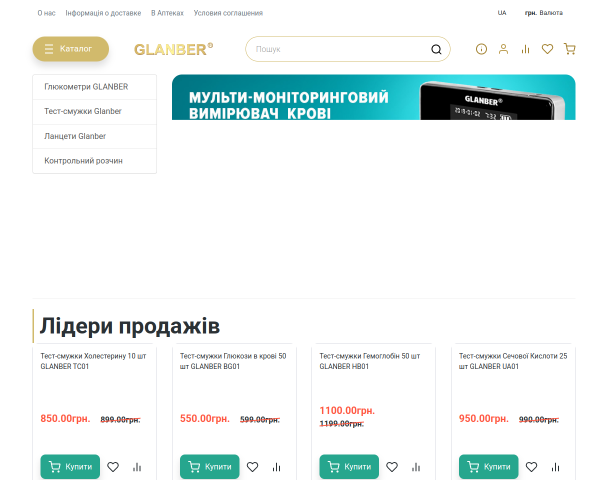Open the user account icon
The image size is (600, 480).
[x=504, y=49]
